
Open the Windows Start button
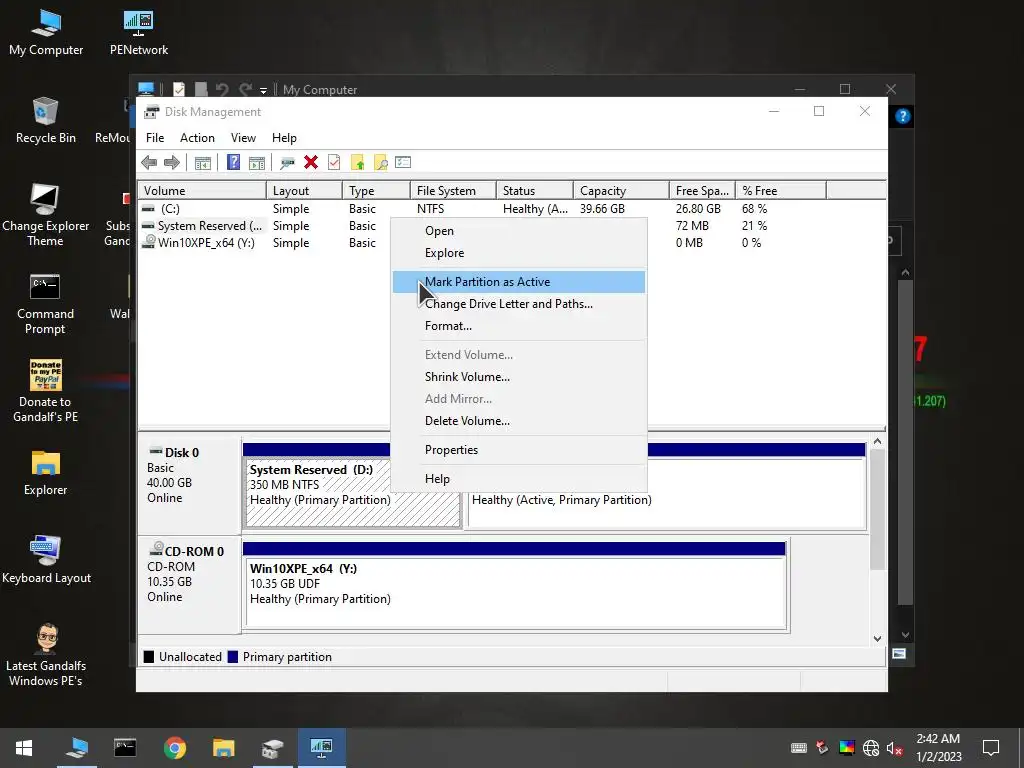[24, 747]
